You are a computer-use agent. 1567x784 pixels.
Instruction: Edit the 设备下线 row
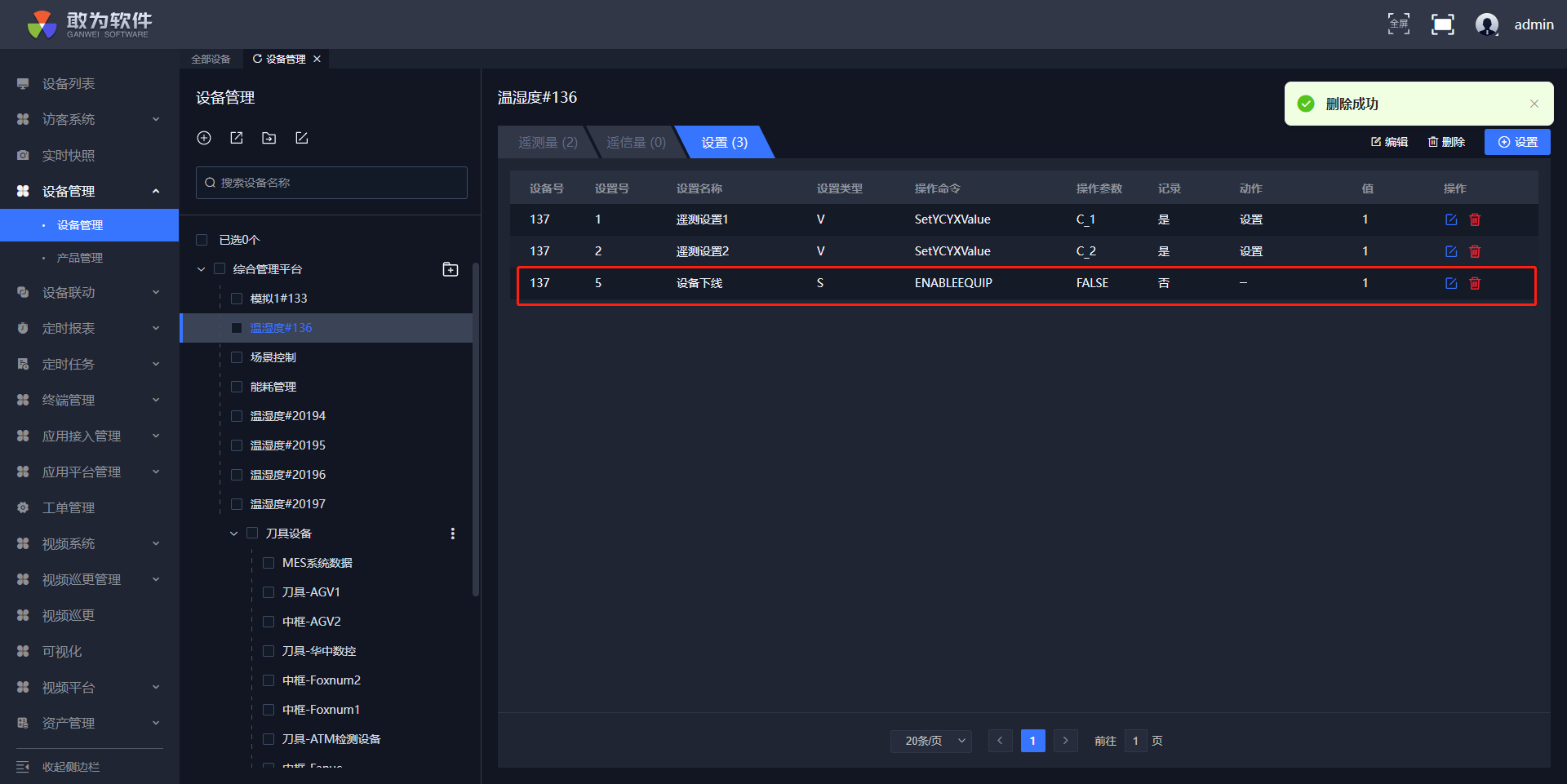pos(1451,283)
